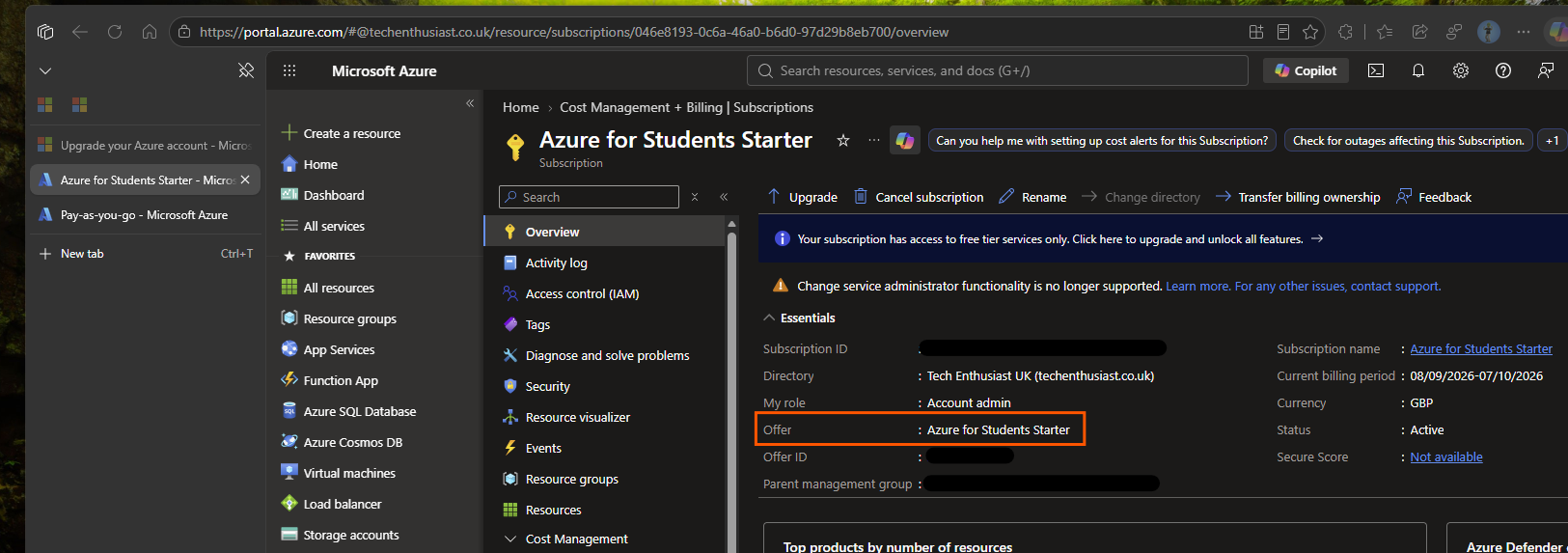Click Cost Management + Billing breadcrumb
The image size is (1568, 553).
coord(686,107)
